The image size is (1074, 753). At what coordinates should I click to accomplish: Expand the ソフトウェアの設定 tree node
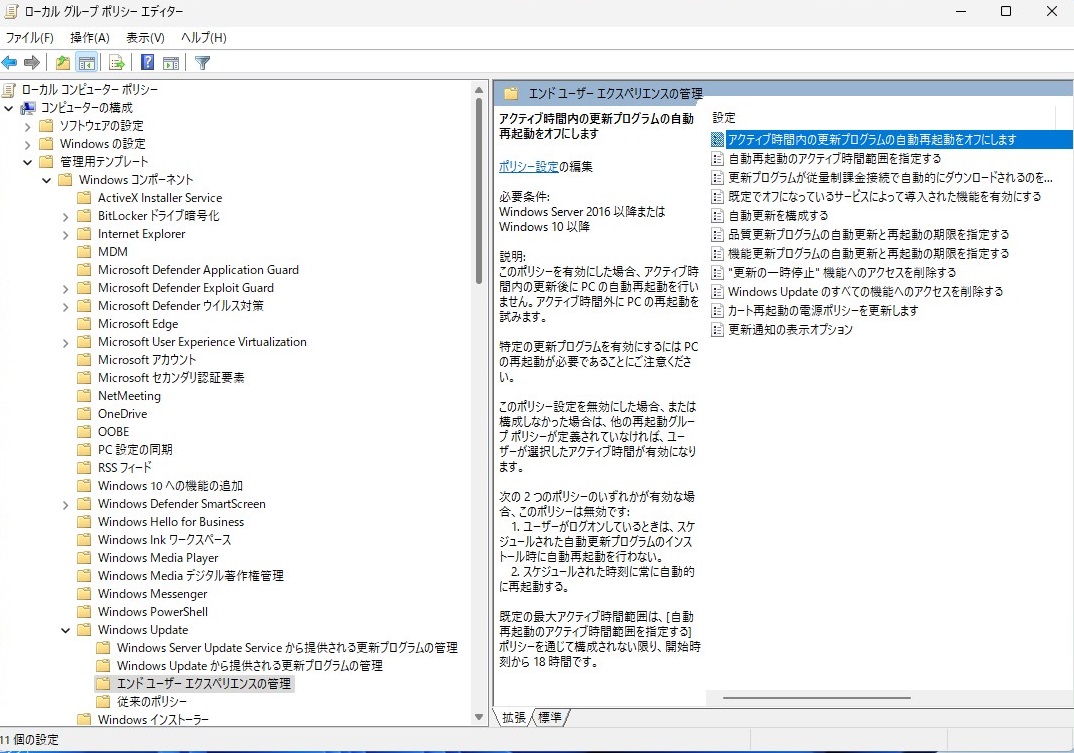tap(28, 126)
